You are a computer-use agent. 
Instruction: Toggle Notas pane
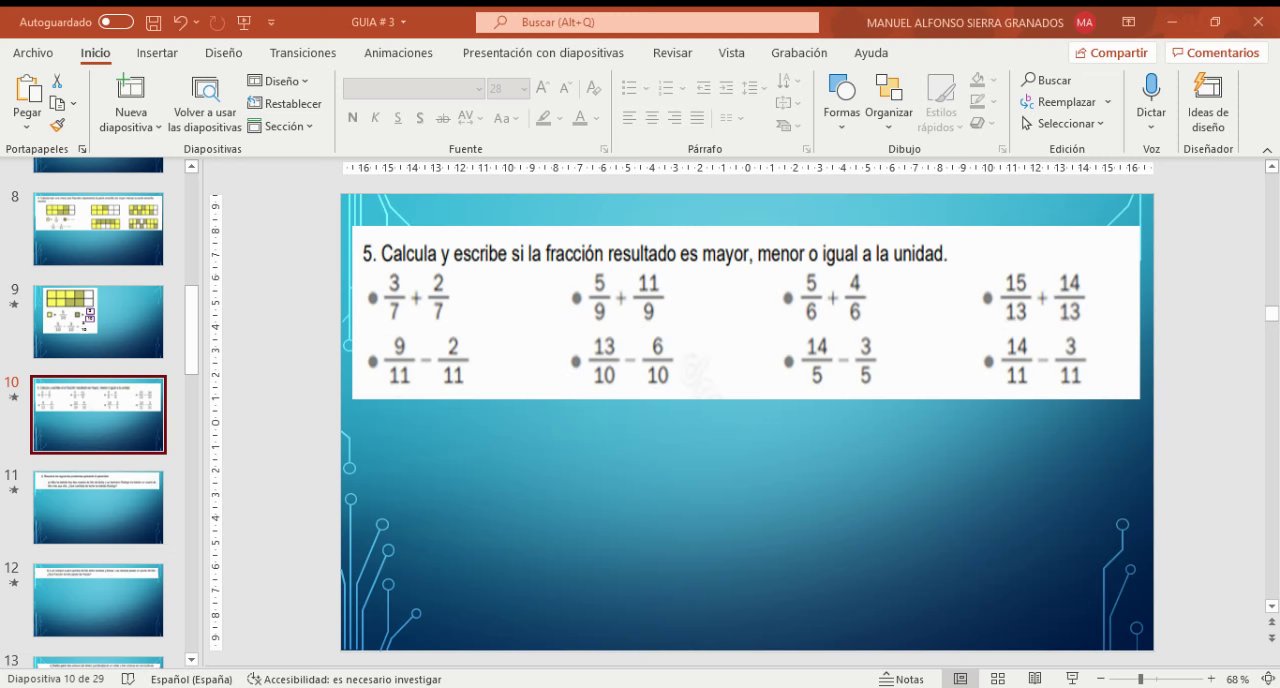[901, 679]
